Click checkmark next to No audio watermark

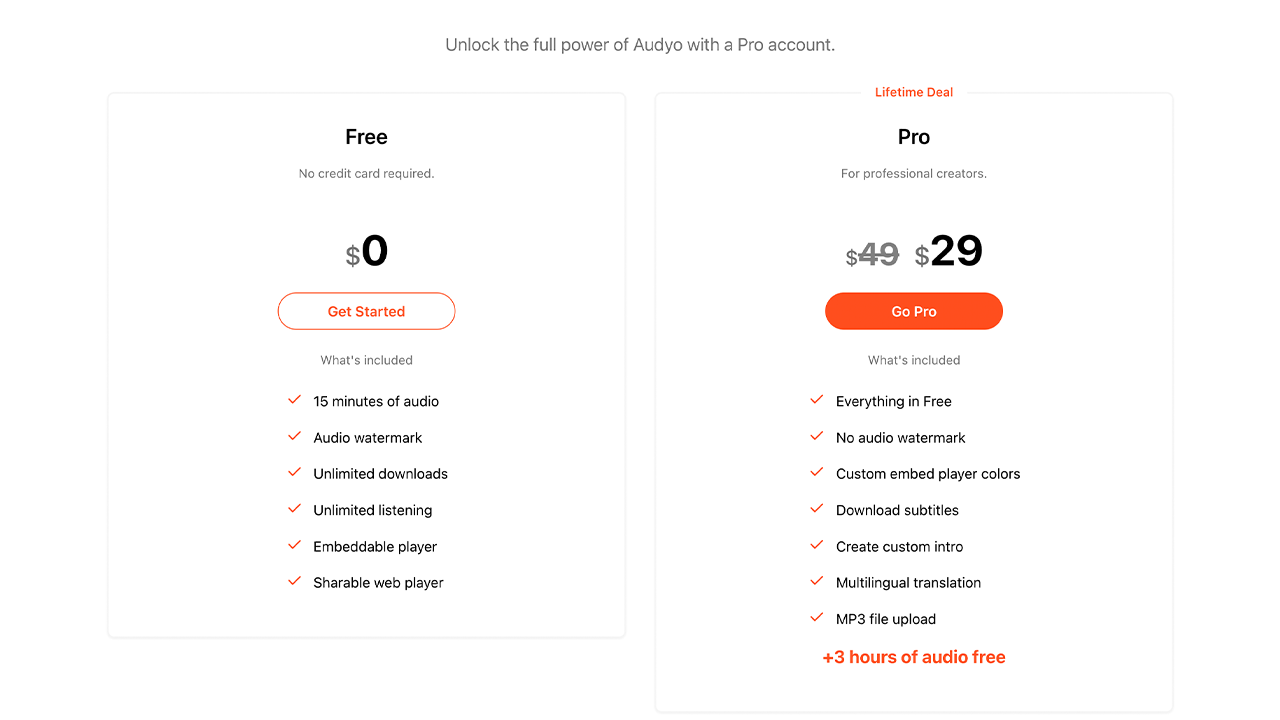click(817, 436)
